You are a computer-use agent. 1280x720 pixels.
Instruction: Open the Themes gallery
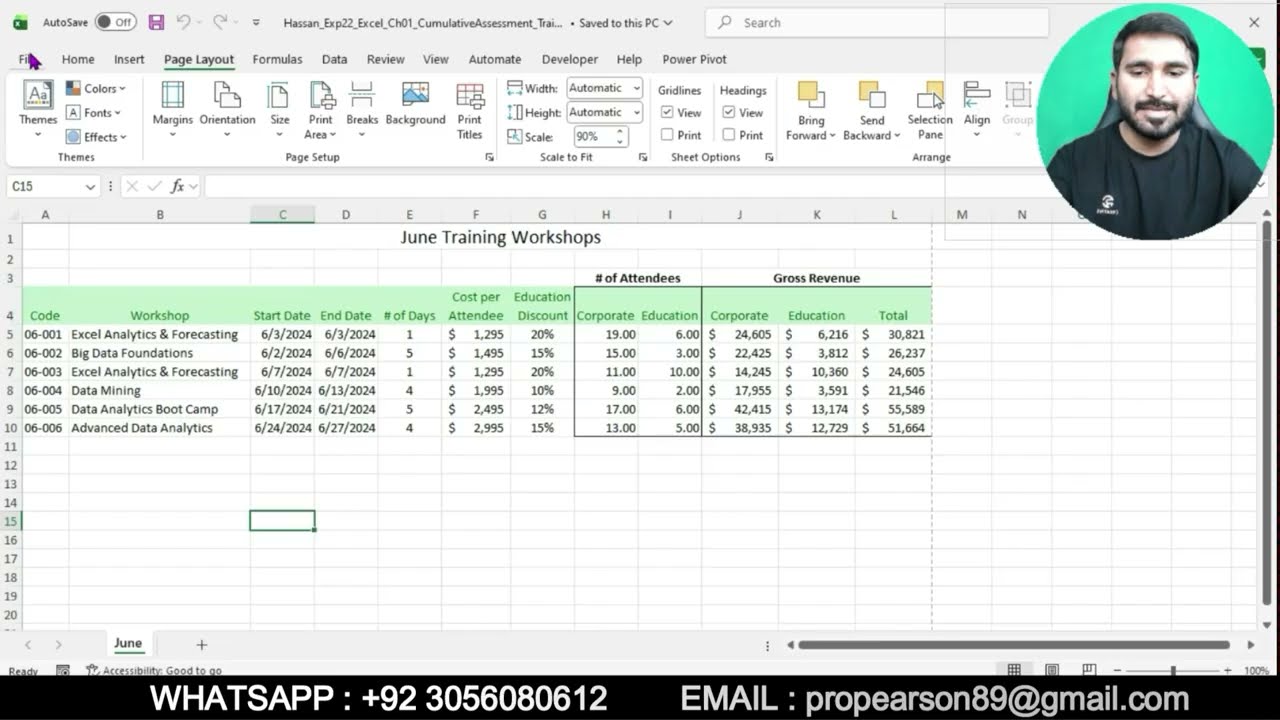point(38,108)
